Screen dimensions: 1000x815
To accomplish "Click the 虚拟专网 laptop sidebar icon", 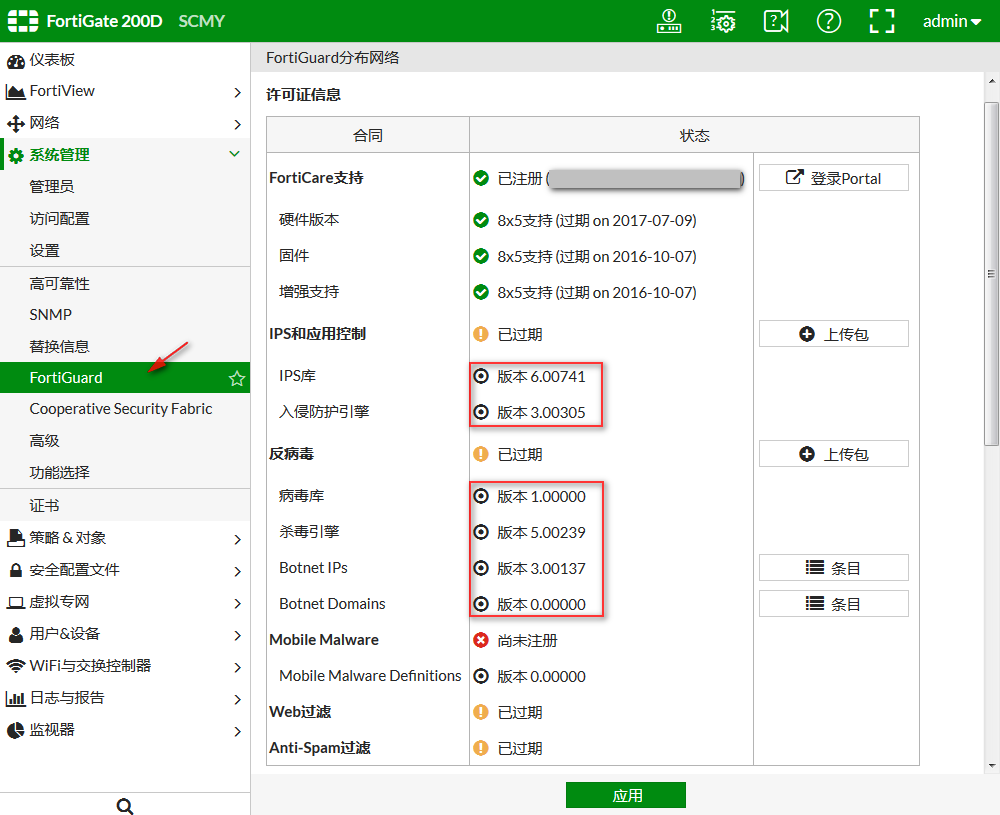I will (15, 603).
